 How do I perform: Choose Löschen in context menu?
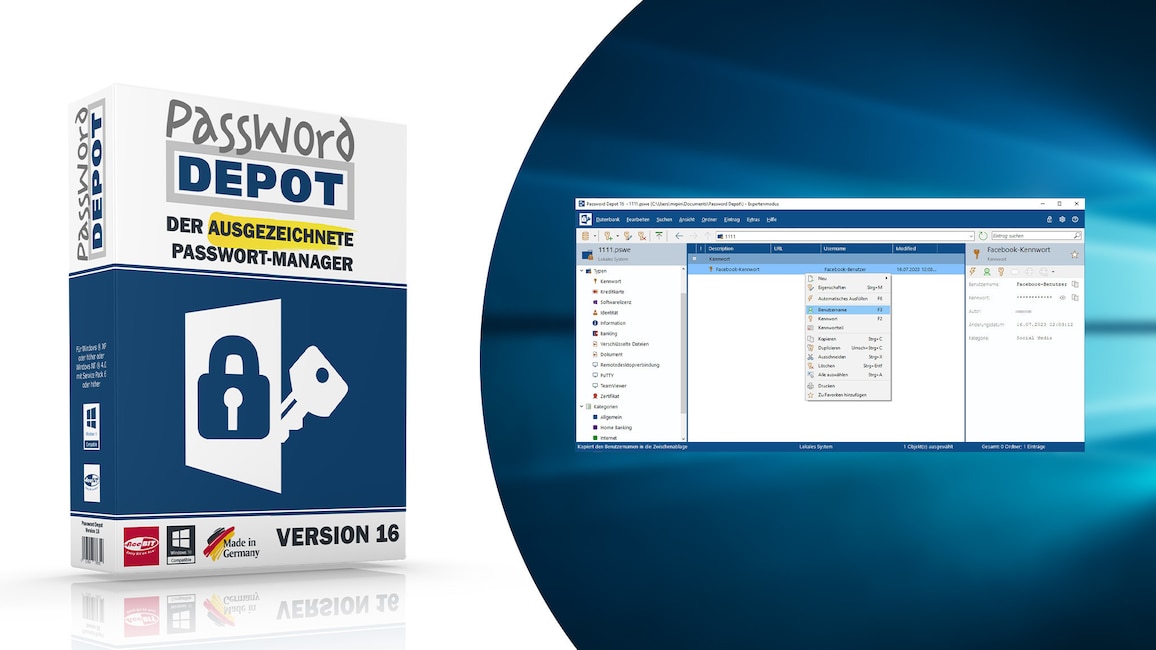(x=848, y=366)
